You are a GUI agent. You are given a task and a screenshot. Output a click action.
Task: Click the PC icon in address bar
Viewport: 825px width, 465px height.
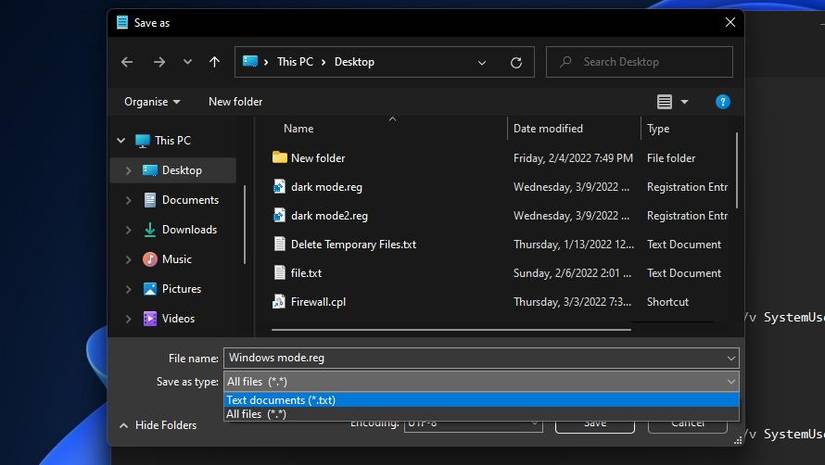[250, 62]
